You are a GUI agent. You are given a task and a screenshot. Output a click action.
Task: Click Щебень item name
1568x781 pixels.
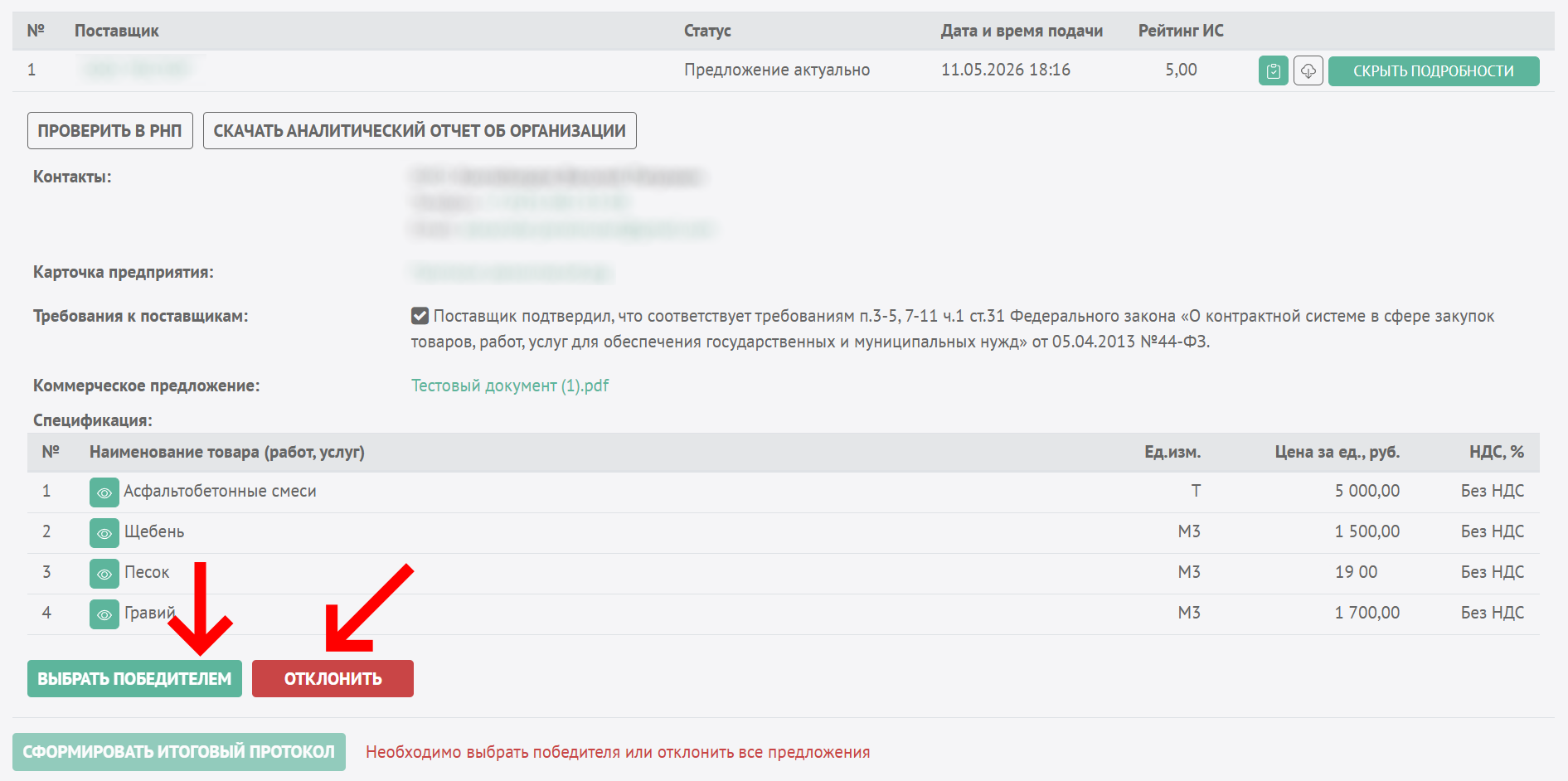(154, 531)
